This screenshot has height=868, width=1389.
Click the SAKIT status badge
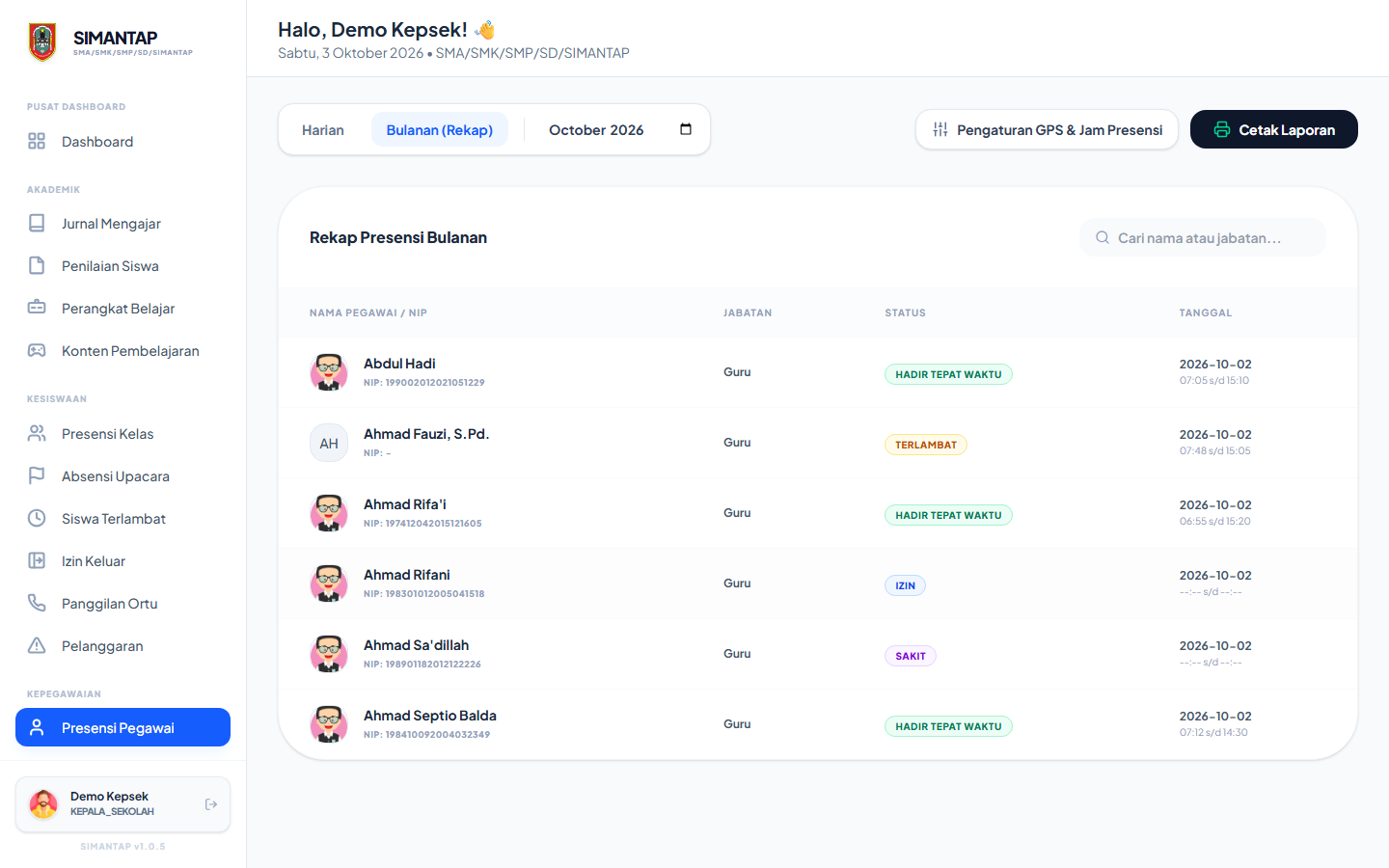click(x=911, y=656)
